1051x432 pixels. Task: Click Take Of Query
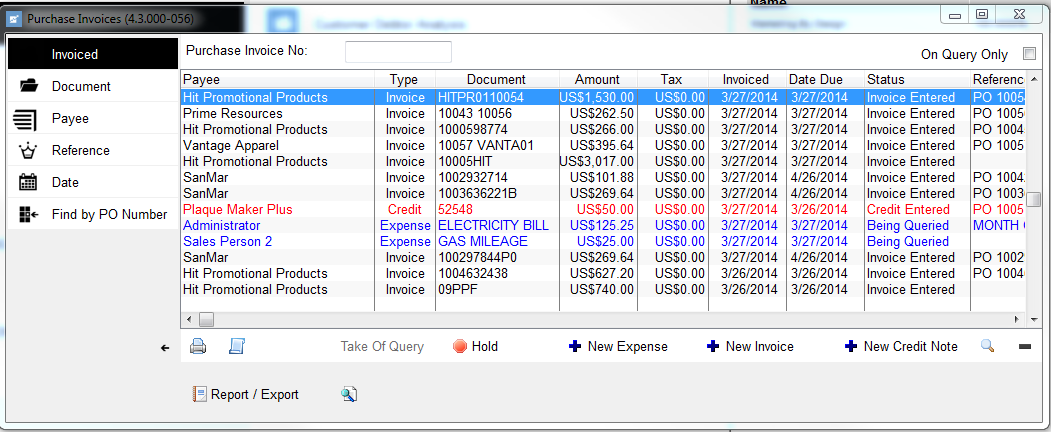point(382,346)
